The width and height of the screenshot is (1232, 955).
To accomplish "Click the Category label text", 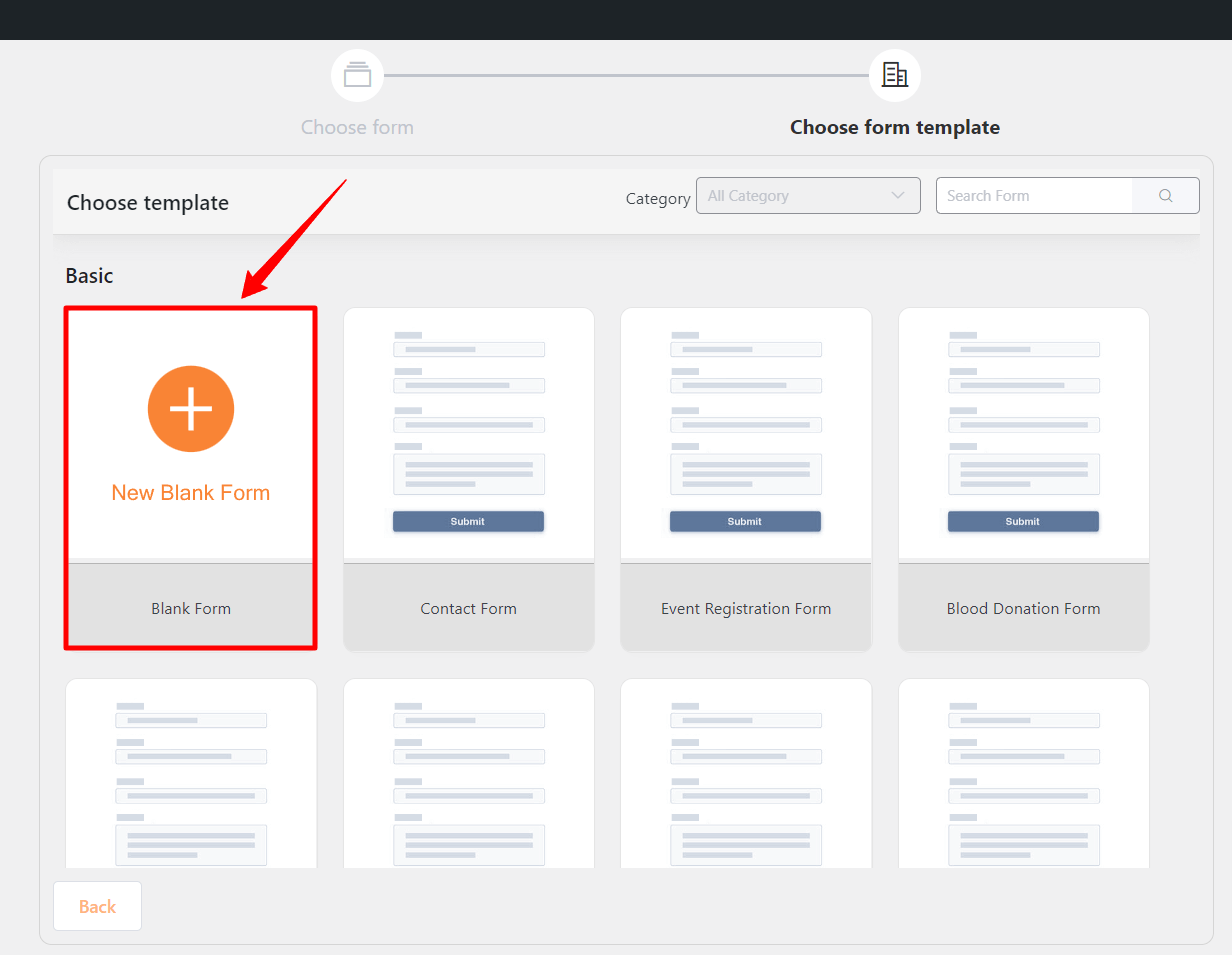I will coord(658,198).
